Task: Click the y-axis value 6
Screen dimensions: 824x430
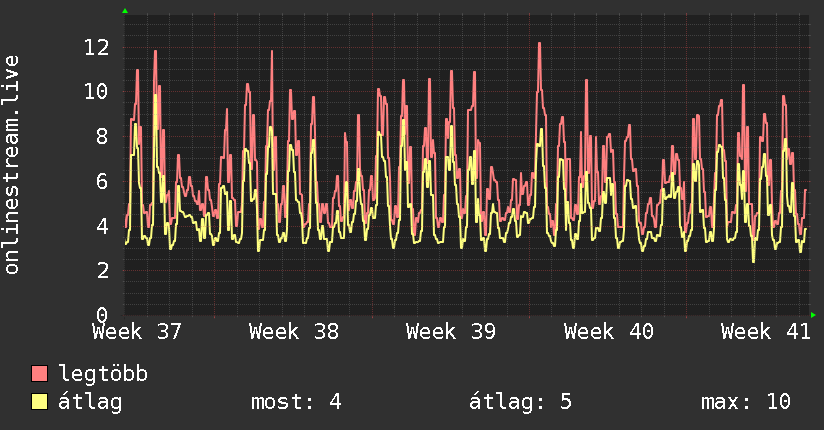Action: tap(103, 181)
